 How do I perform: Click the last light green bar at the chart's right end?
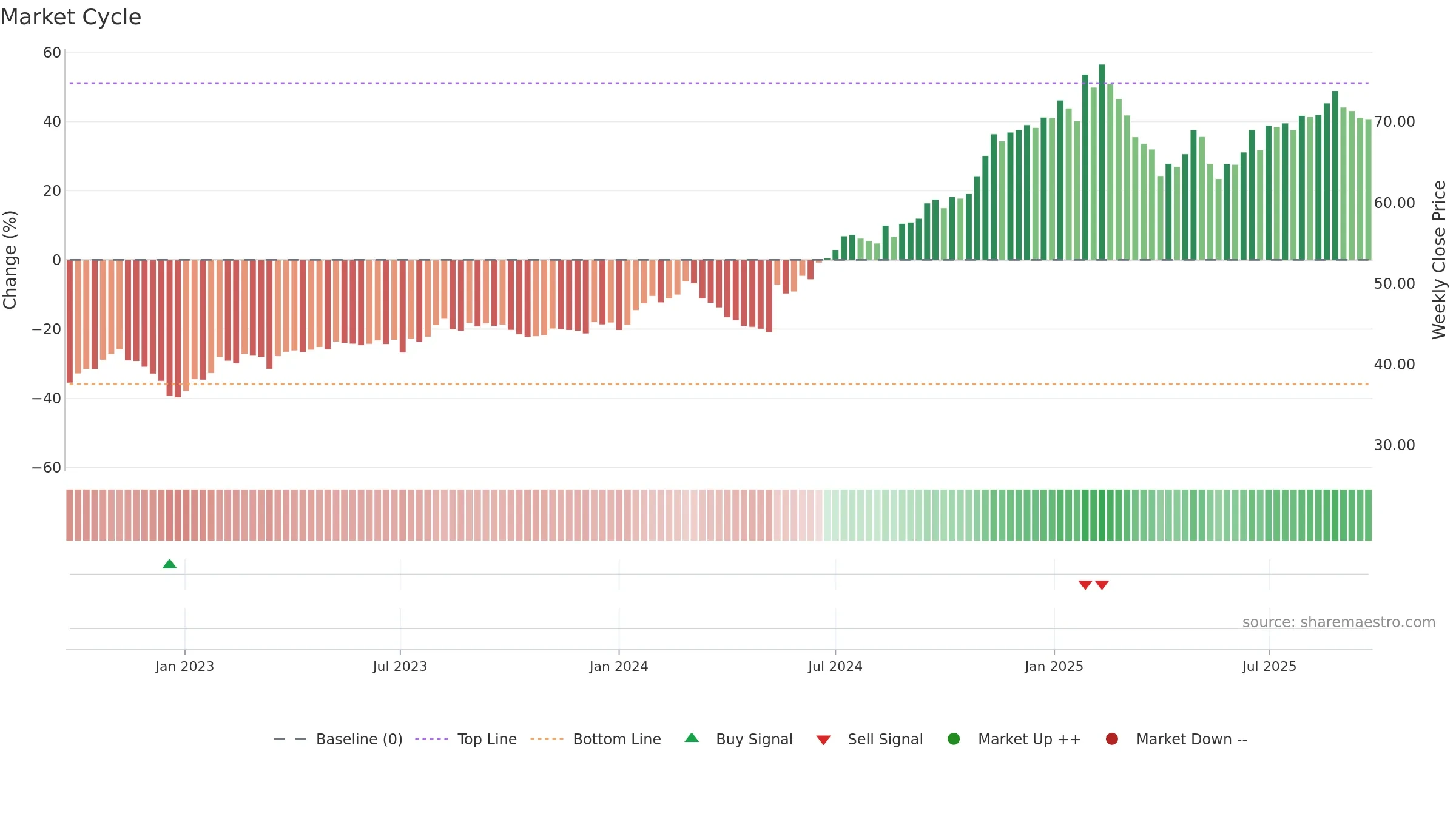click(x=1368, y=189)
